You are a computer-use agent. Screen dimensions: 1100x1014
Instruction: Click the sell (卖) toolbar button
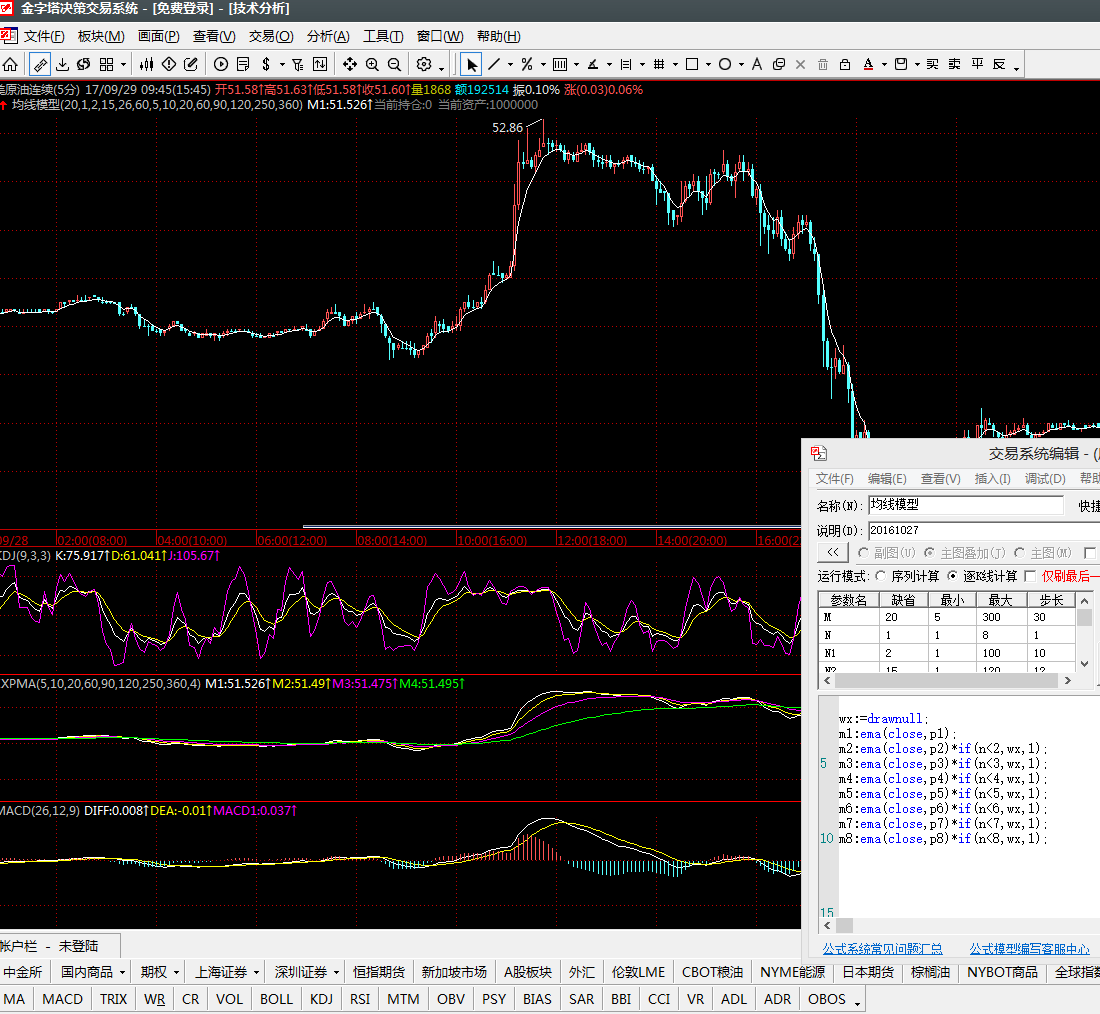(x=955, y=65)
